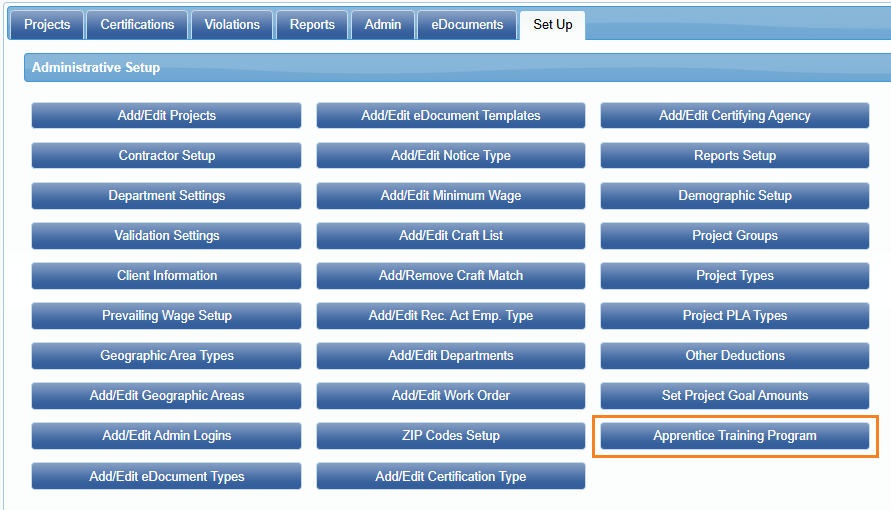Screen dimensions: 891x510
Task: Click Project PLA Types button
Action: point(735,316)
